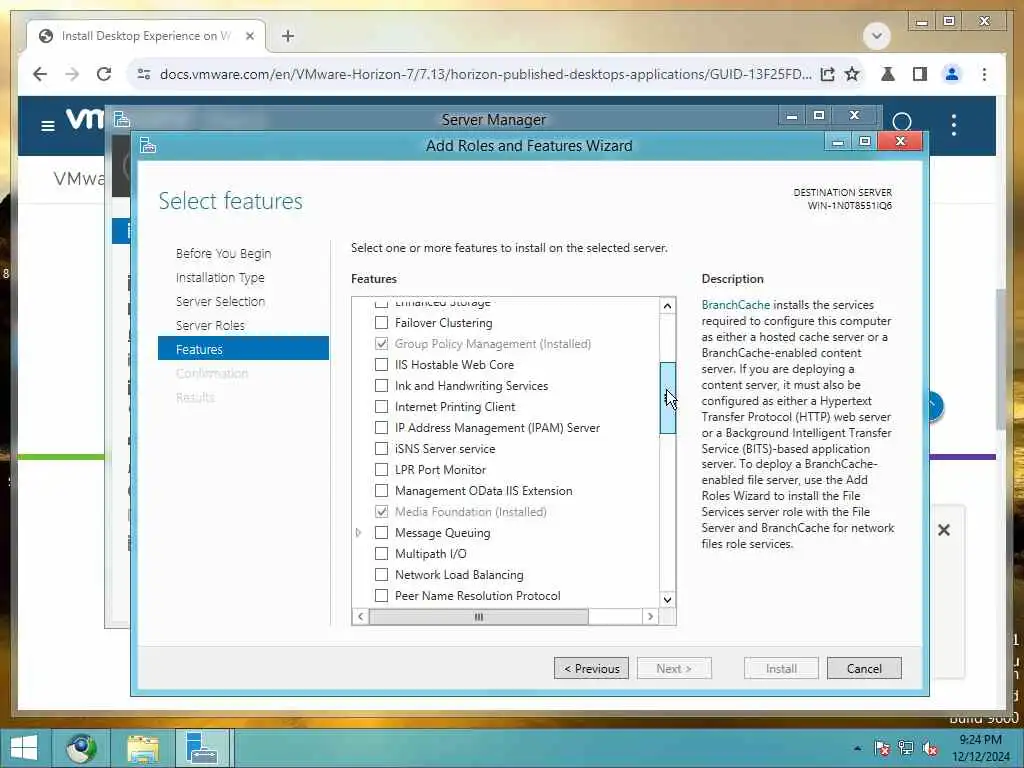Select the Features step in wizard

pyautogui.click(x=243, y=349)
